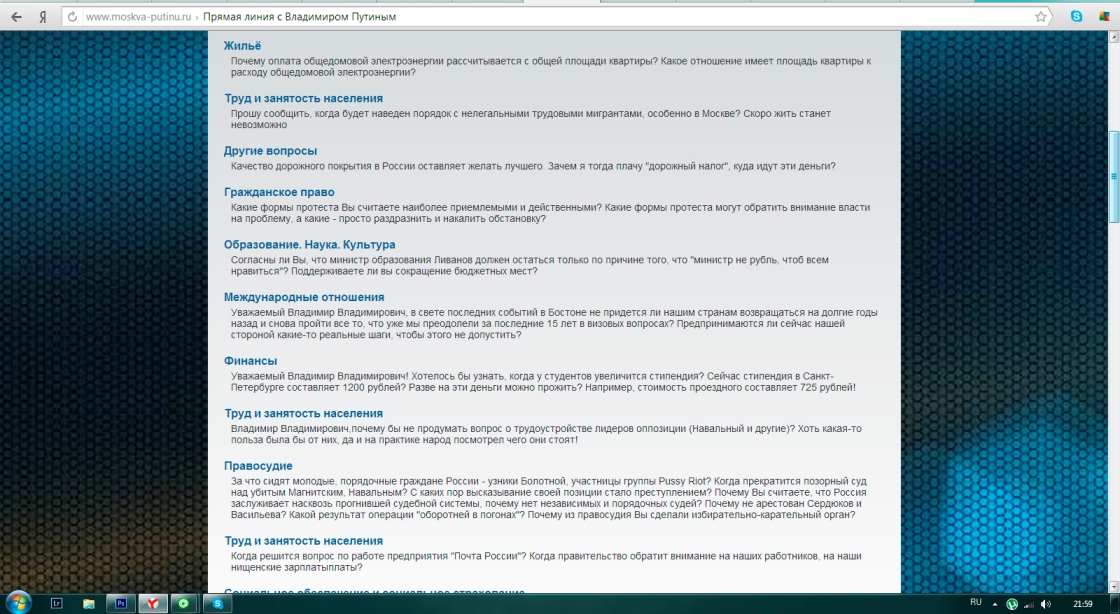Switch to Photoshop in the taskbar

click(121, 603)
